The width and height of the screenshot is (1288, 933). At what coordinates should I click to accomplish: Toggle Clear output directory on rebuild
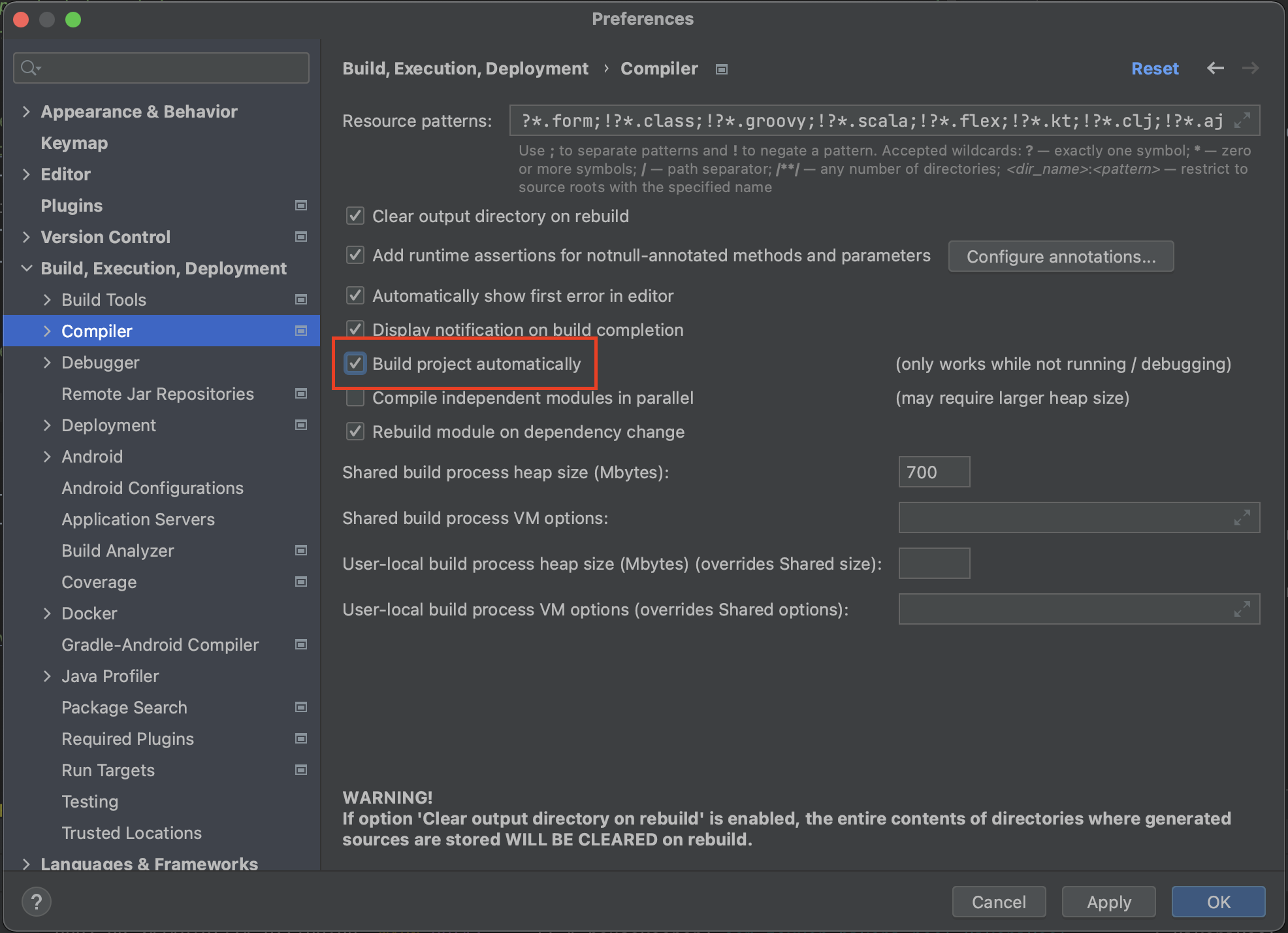(x=355, y=216)
